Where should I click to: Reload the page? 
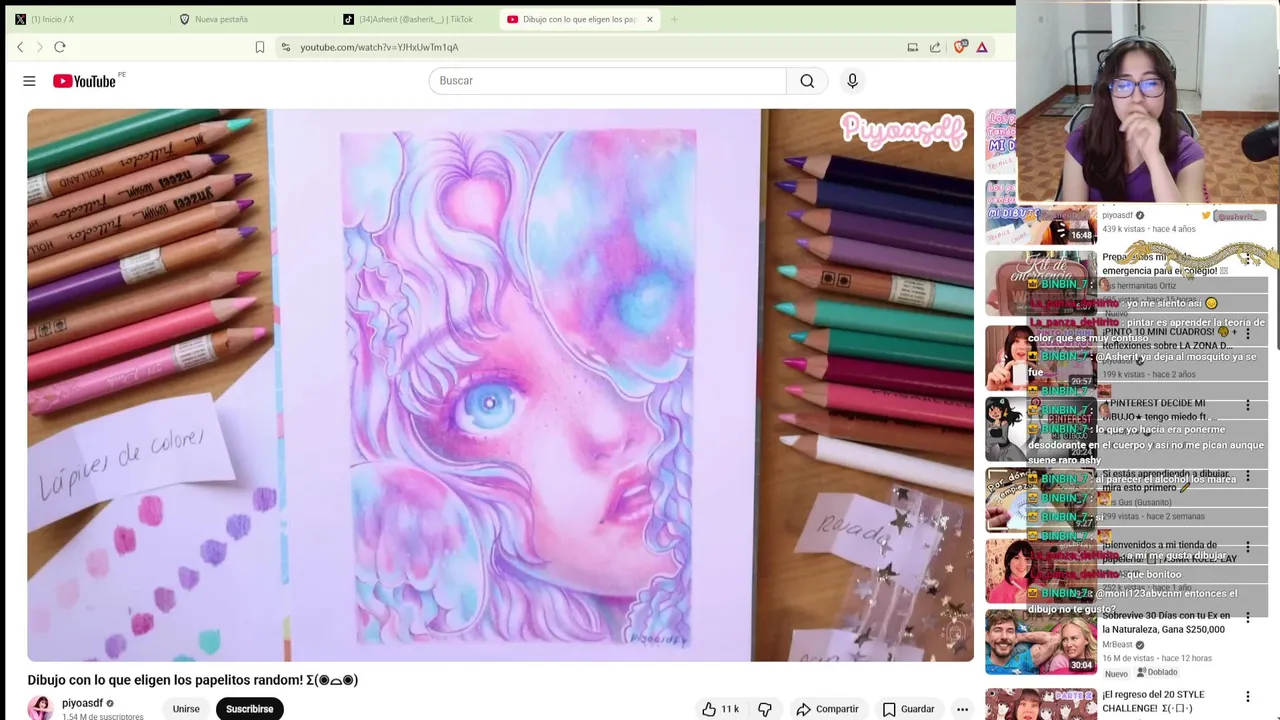60,47
